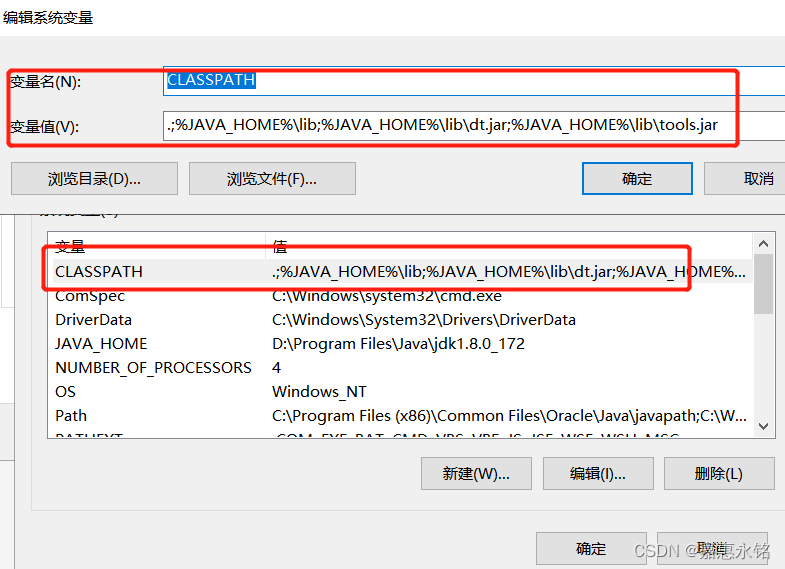The width and height of the screenshot is (785, 569).
Task: Click the value C:\Windows\system32\cmd.exe
Action: 386,296
